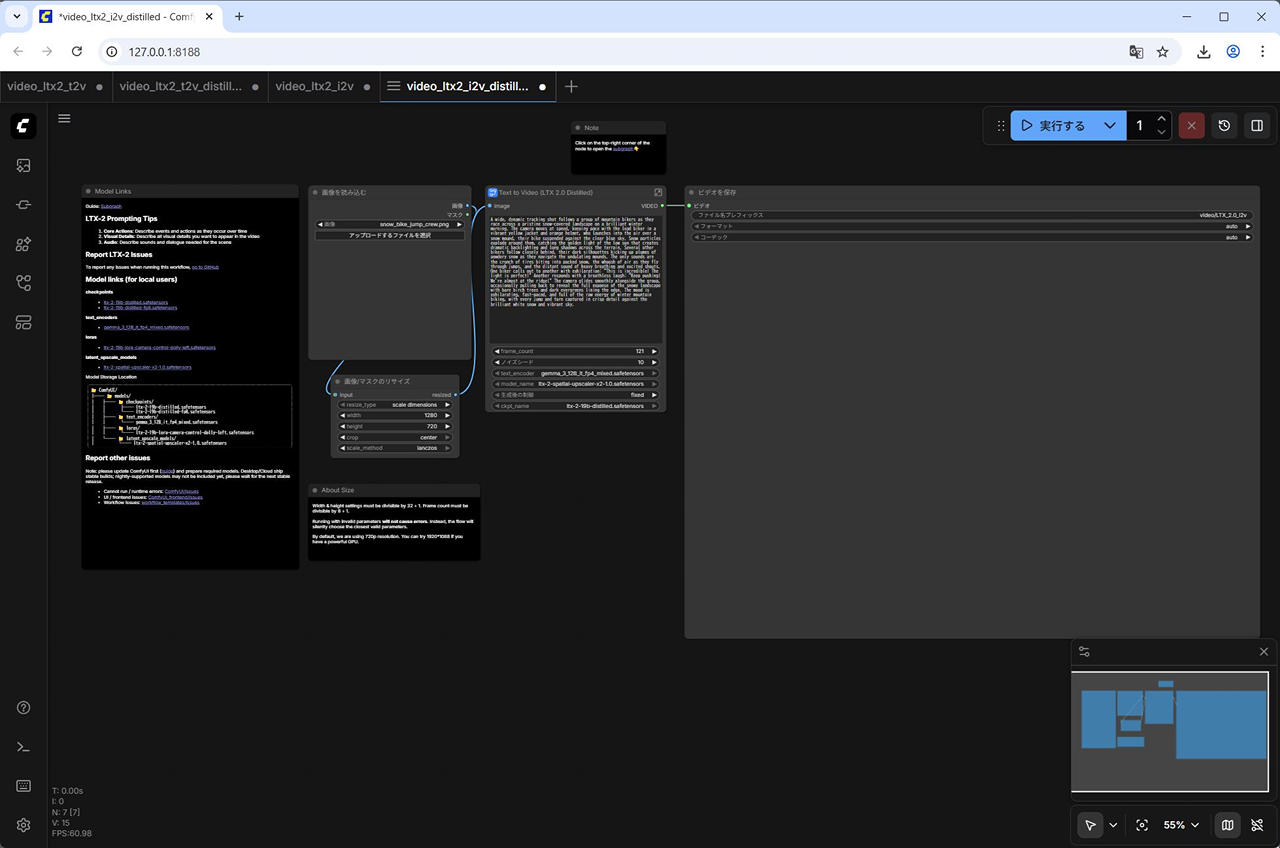Viewport: 1280px width, 848px height.
Task: Switch to the video_ltx2_t2v tab
Action: tap(46, 86)
